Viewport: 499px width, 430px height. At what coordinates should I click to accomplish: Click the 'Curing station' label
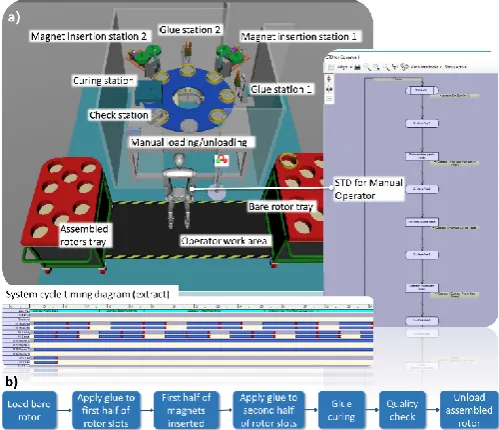(x=103, y=81)
